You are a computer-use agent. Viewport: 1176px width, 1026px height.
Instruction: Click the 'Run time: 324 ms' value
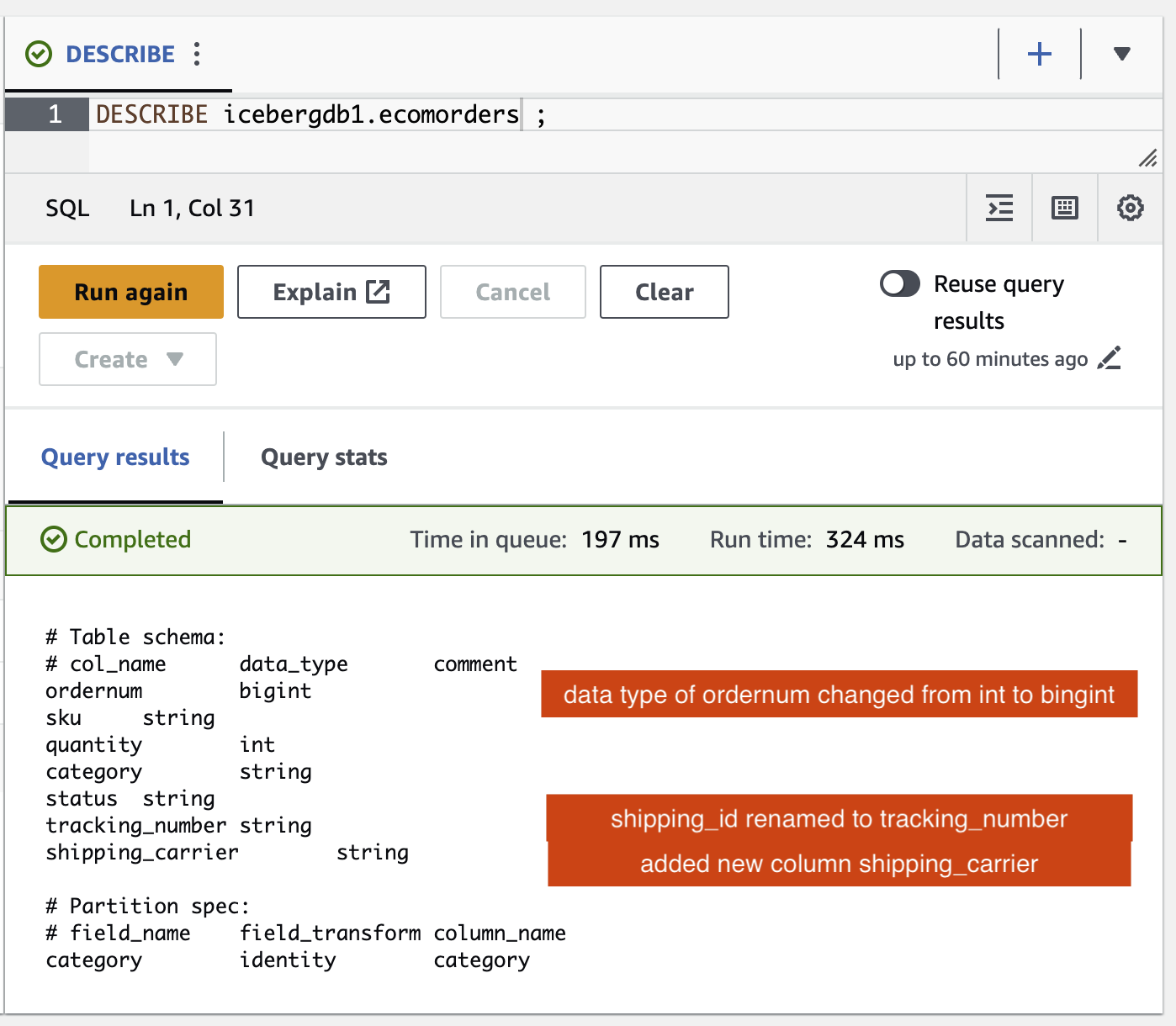807,540
